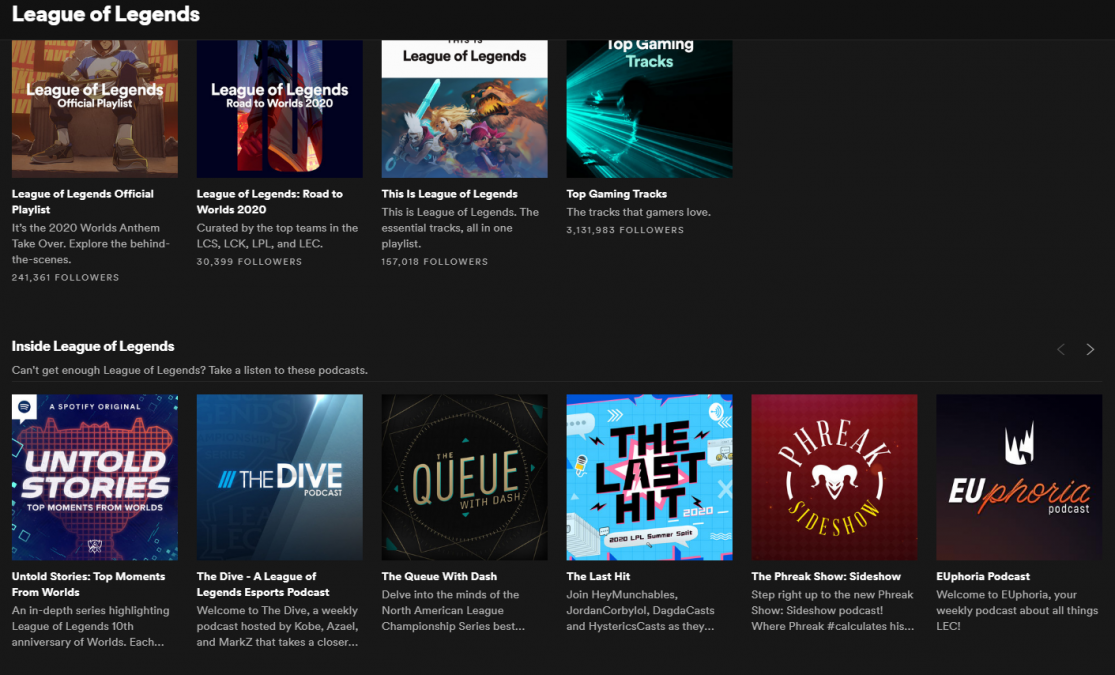The image size is (1115, 675).
Task: Click 'An in-depth series highlighting' description
Action: [x=90, y=626]
